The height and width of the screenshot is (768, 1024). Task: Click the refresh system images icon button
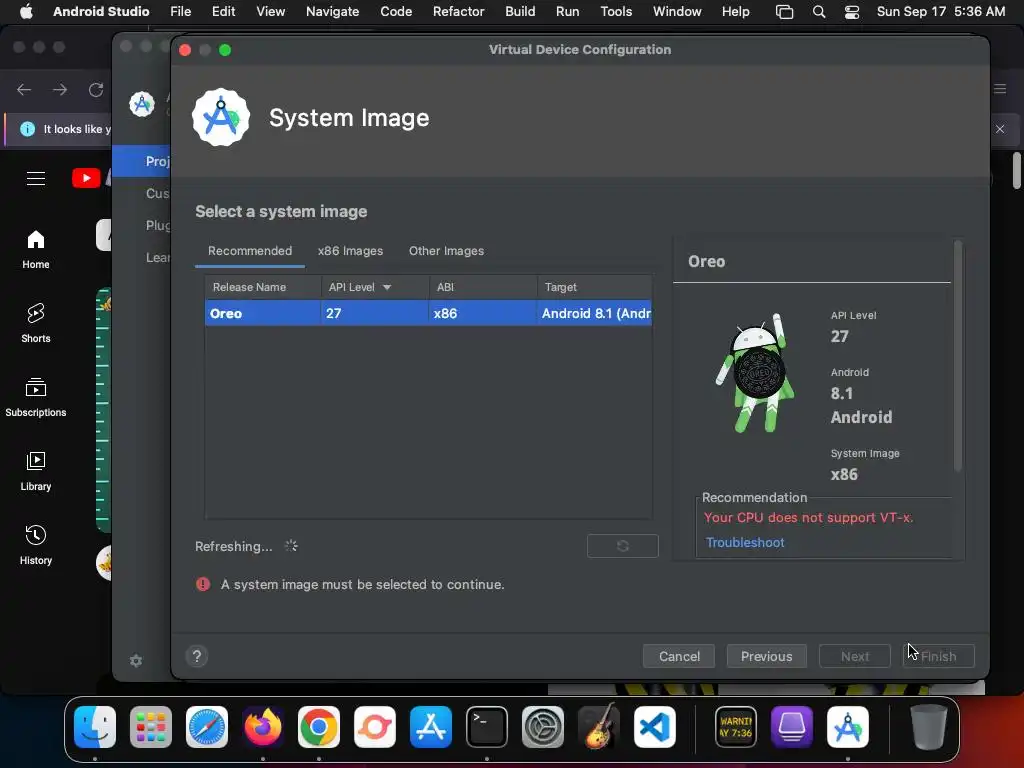[x=622, y=546]
